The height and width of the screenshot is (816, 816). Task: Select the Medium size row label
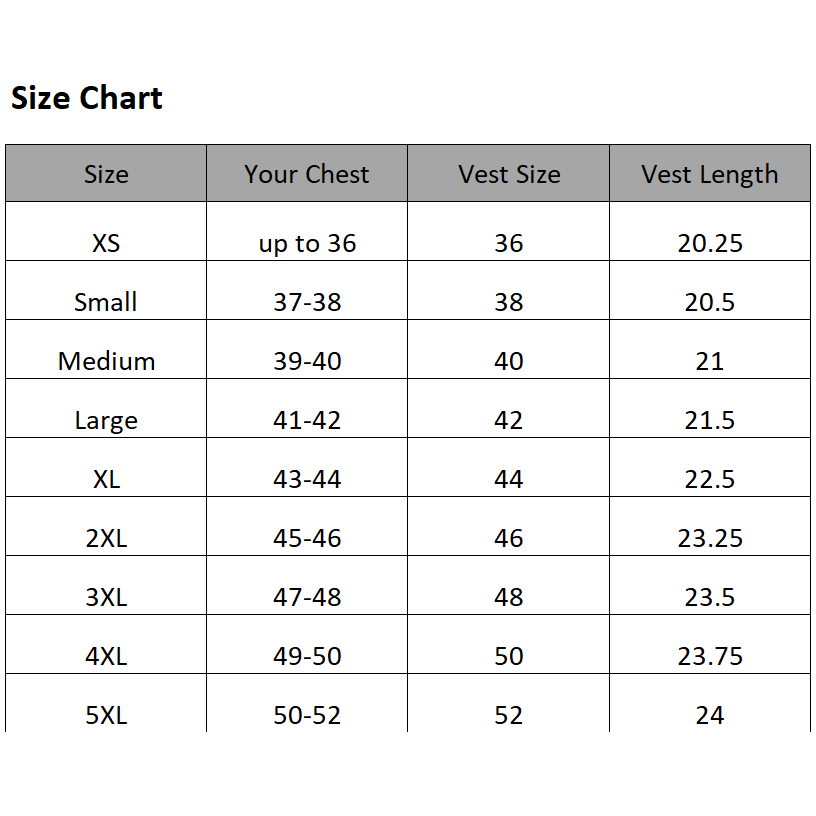(106, 361)
